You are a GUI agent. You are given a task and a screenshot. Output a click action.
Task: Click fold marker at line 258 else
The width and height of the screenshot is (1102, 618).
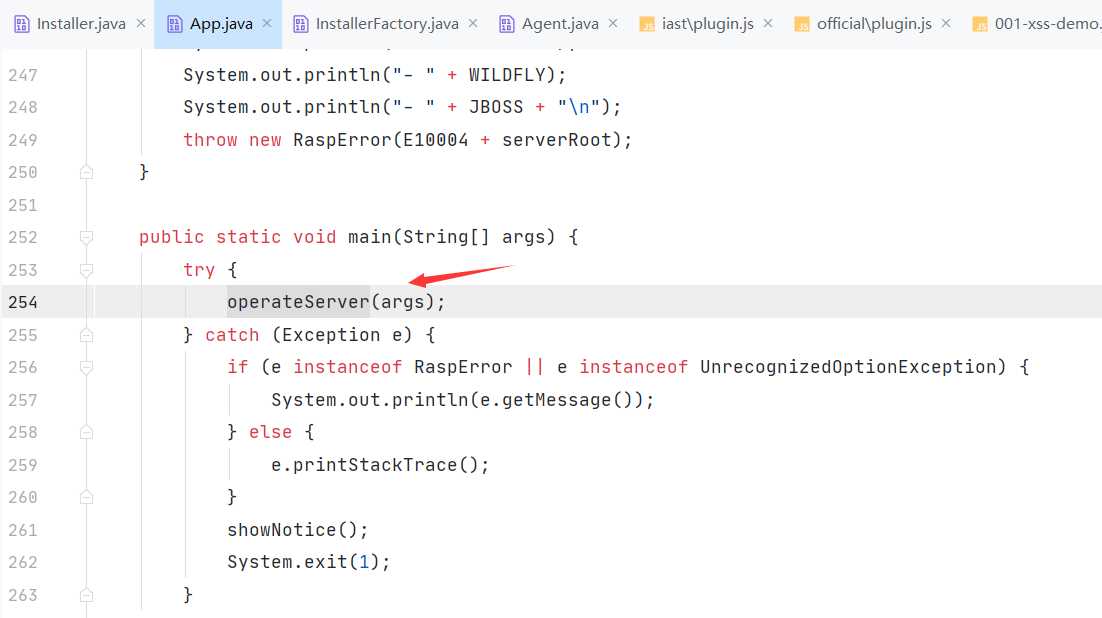coord(86,432)
